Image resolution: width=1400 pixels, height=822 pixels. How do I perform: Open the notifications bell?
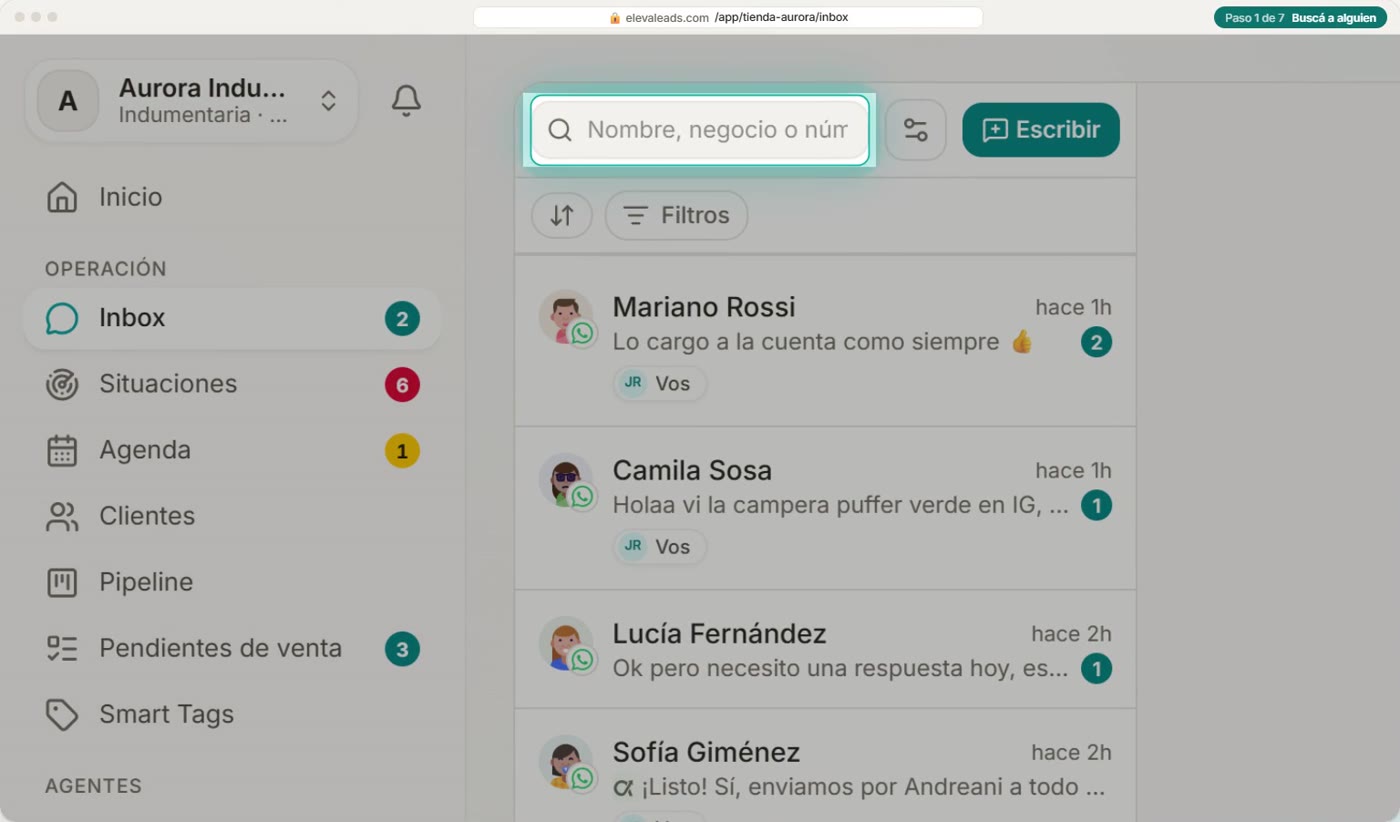click(x=406, y=101)
